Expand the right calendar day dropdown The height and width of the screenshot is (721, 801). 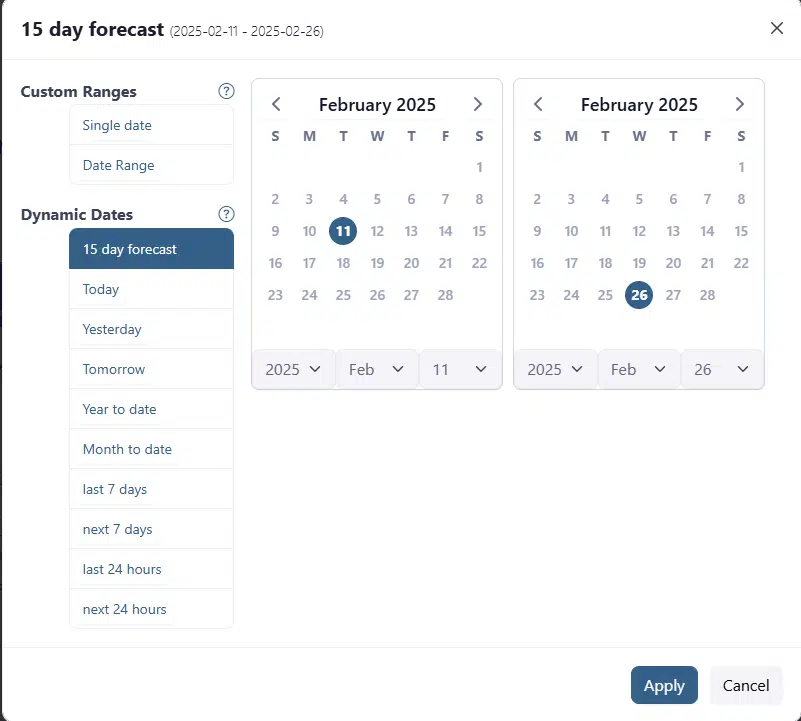click(x=722, y=369)
